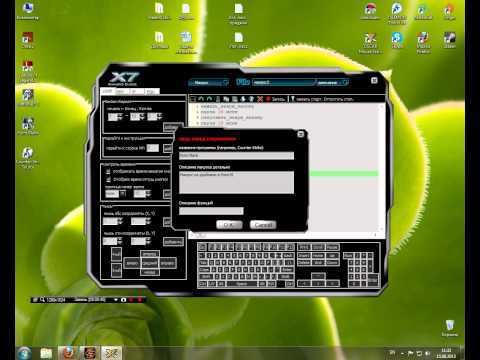Expand the program name combo box

236,155
